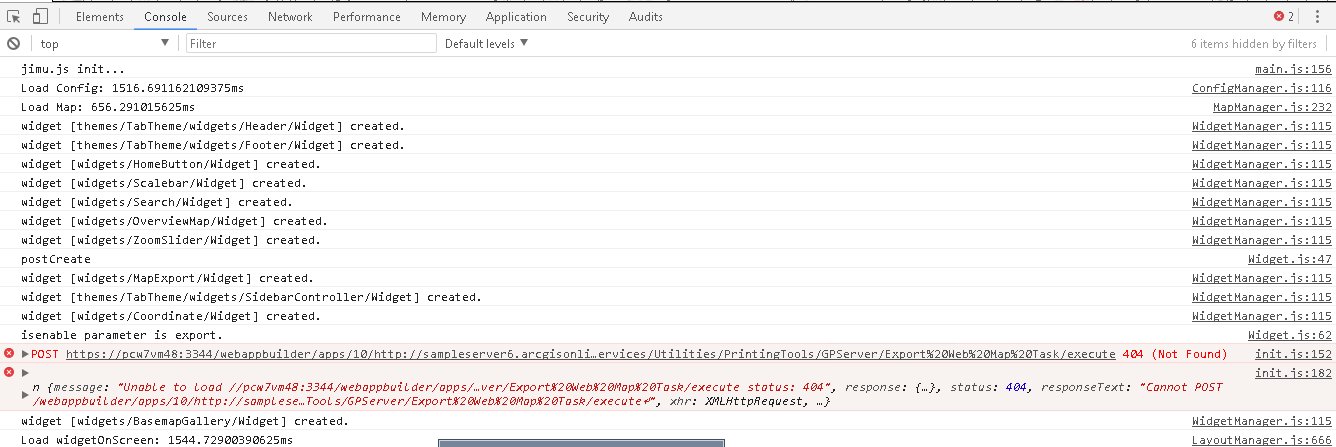Open the DevTools three-dot menu
1336x447 pixels.
click(1316, 16)
